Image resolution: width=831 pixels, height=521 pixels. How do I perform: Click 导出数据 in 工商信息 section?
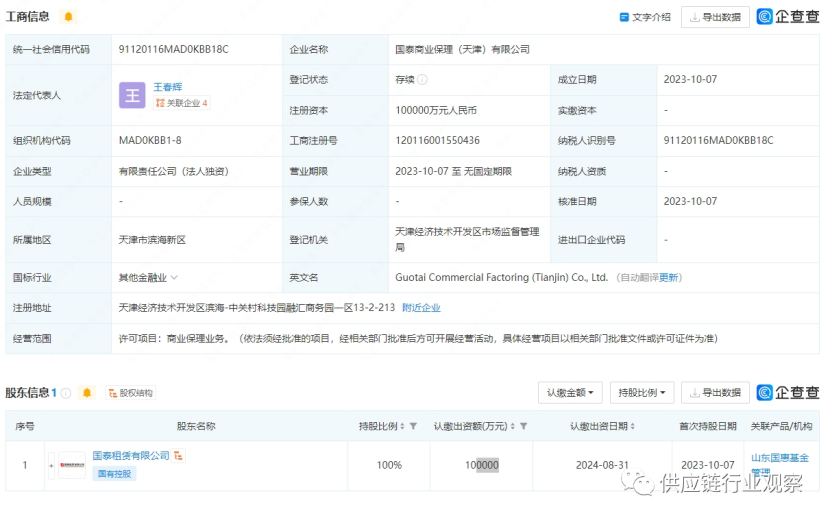tap(715, 17)
